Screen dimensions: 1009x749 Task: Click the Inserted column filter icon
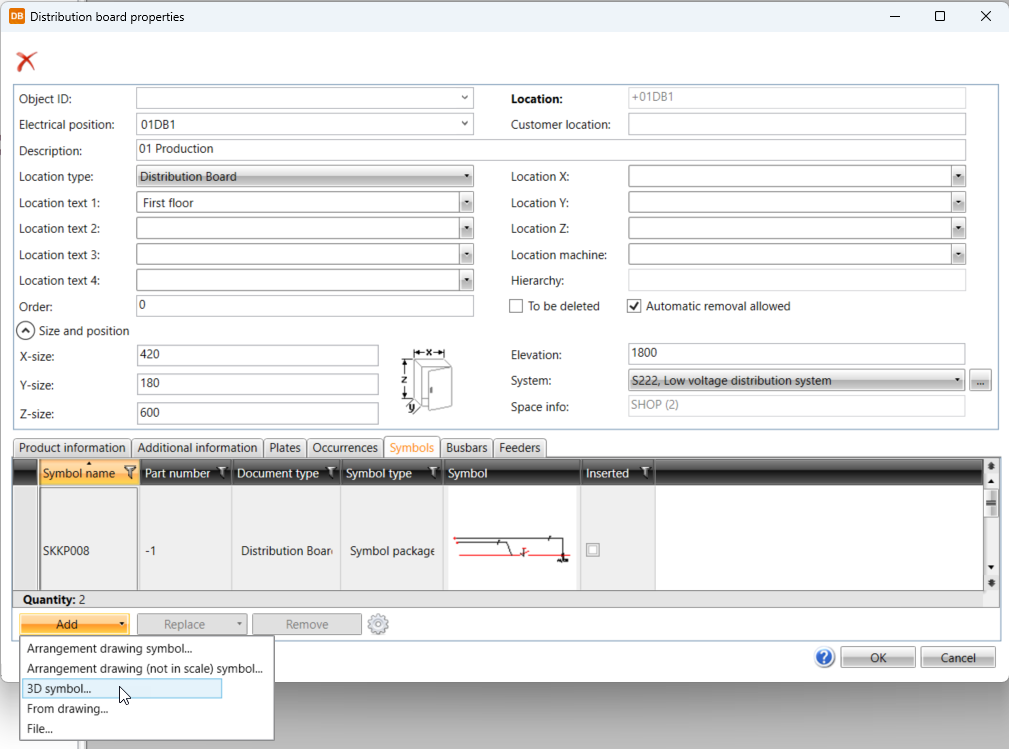click(x=645, y=473)
